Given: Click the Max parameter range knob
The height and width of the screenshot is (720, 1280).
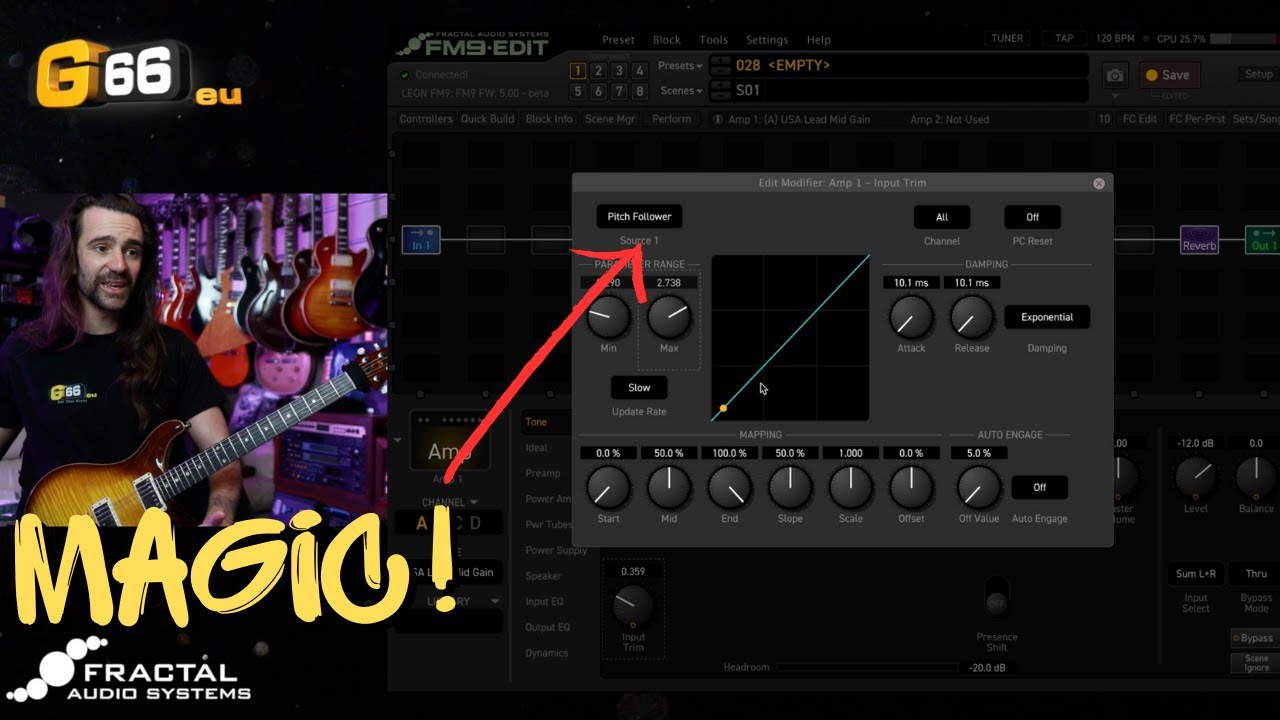Looking at the screenshot, I should click(669, 317).
